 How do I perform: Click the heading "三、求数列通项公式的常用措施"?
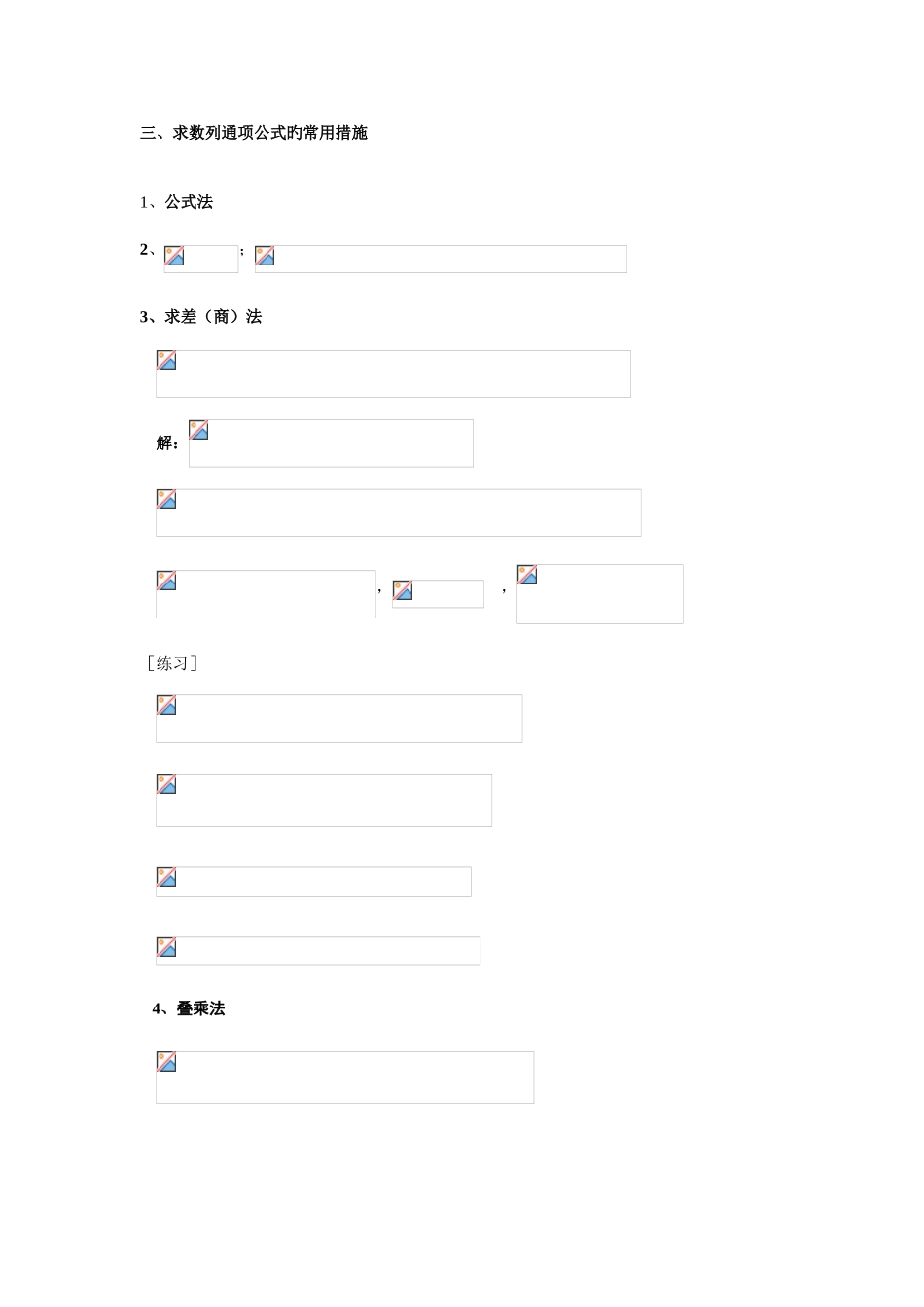click(x=254, y=133)
